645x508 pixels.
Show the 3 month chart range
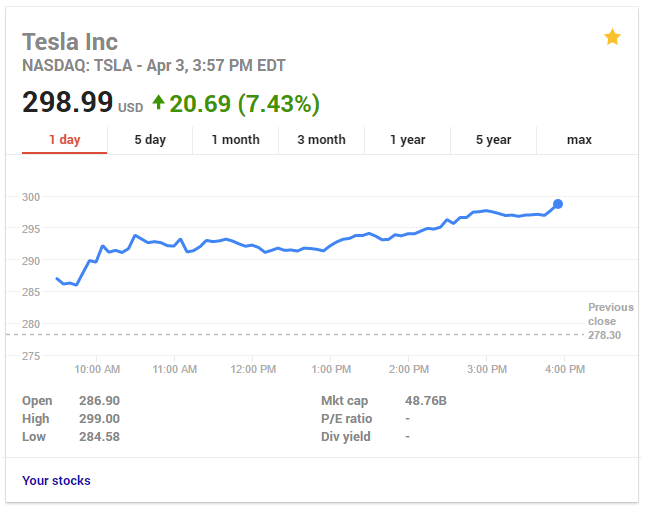(322, 140)
